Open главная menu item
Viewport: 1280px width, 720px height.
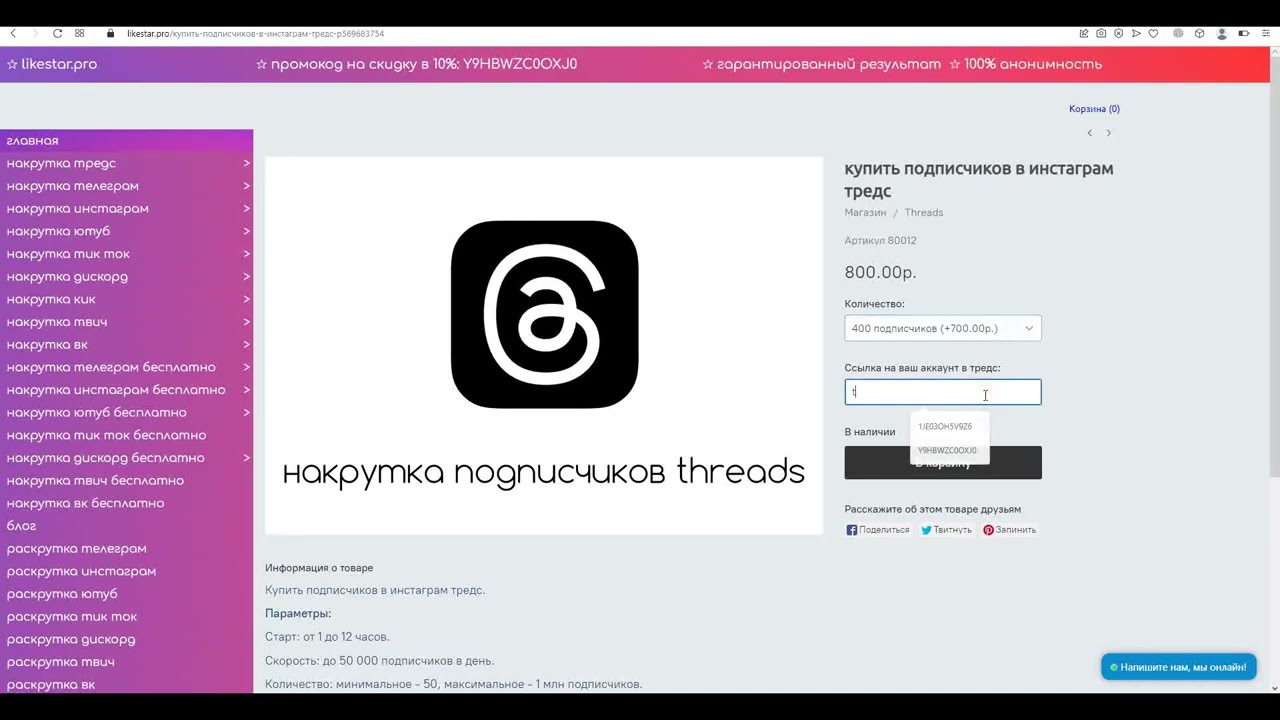(x=126, y=141)
